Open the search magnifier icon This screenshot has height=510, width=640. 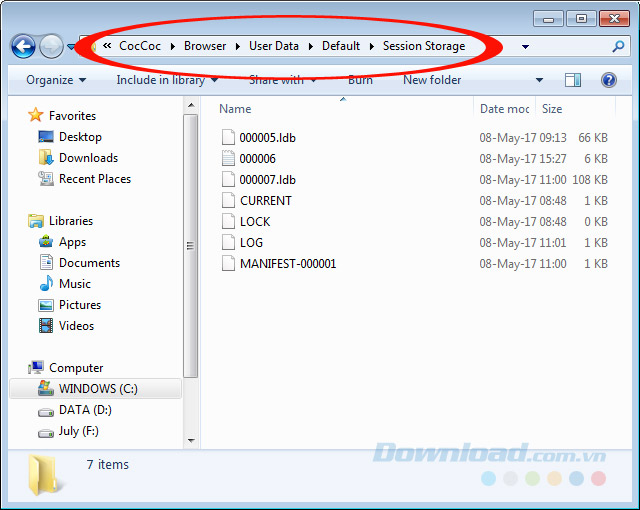(x=618, y=47)
